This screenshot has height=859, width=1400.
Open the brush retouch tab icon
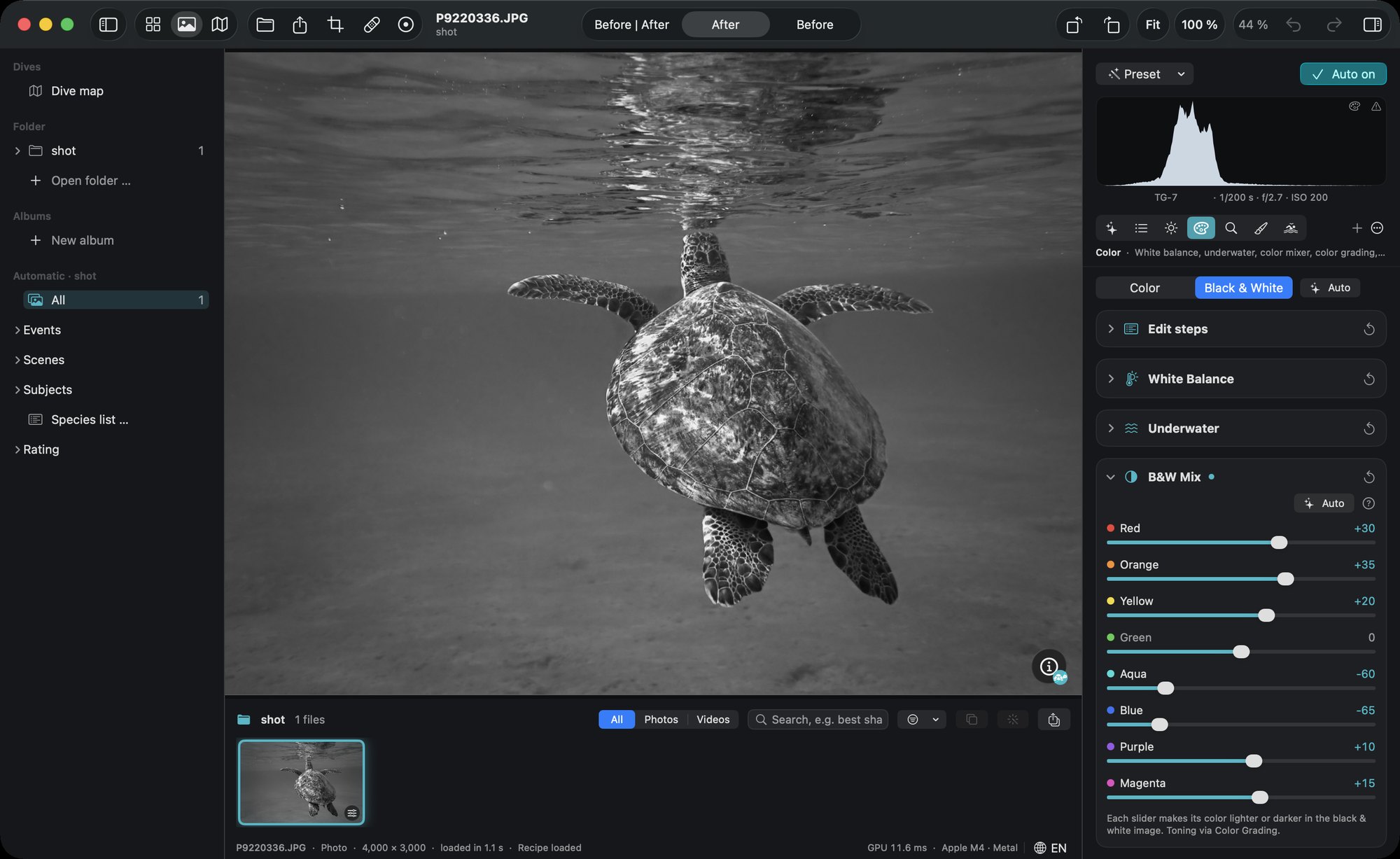1261,228
